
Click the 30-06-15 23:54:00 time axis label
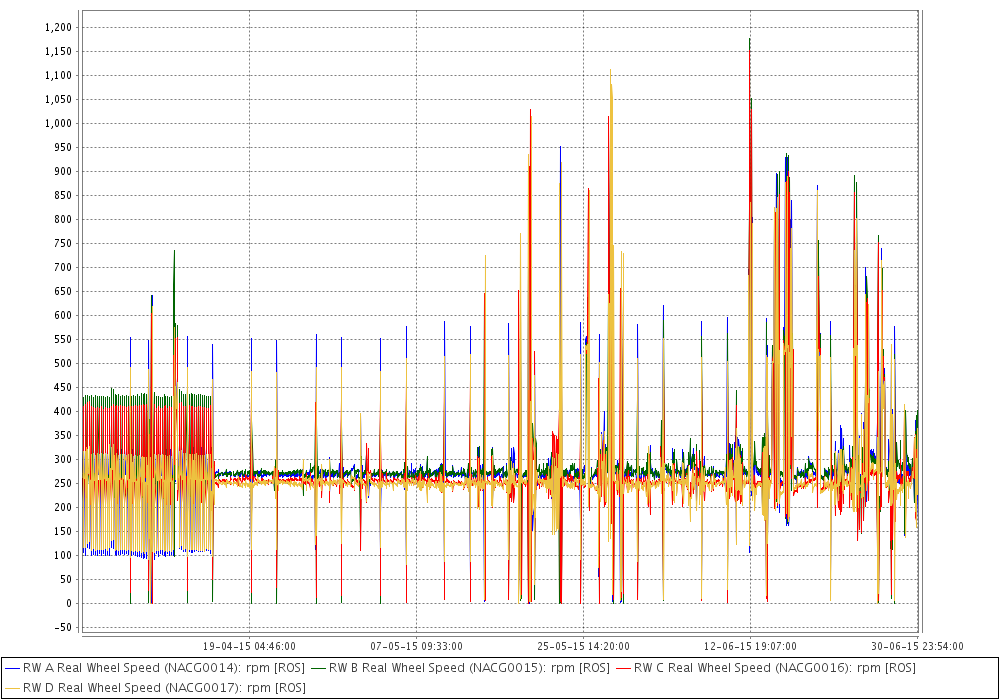(x=917, y=646)
